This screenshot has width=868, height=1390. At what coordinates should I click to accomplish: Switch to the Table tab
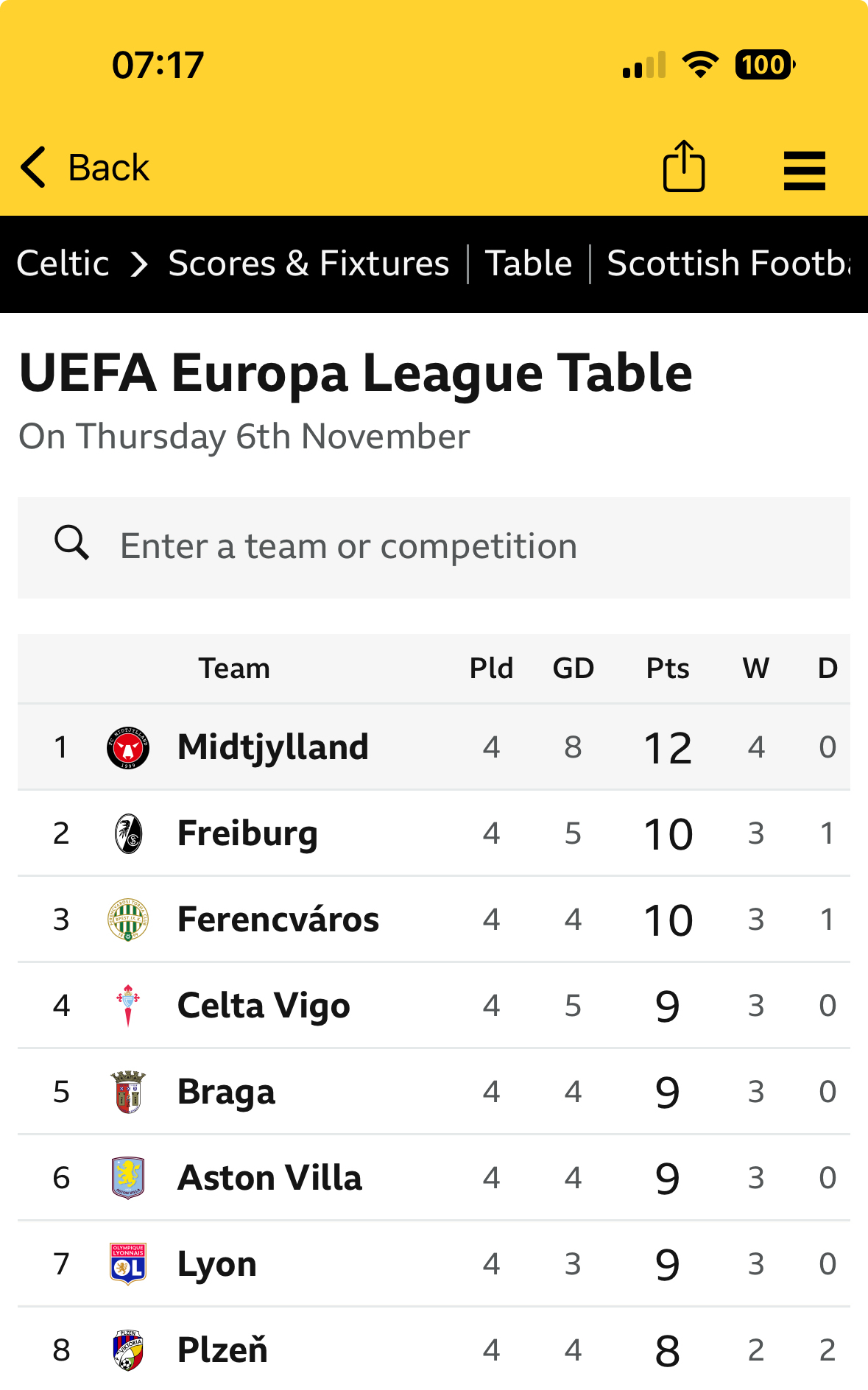529,264
